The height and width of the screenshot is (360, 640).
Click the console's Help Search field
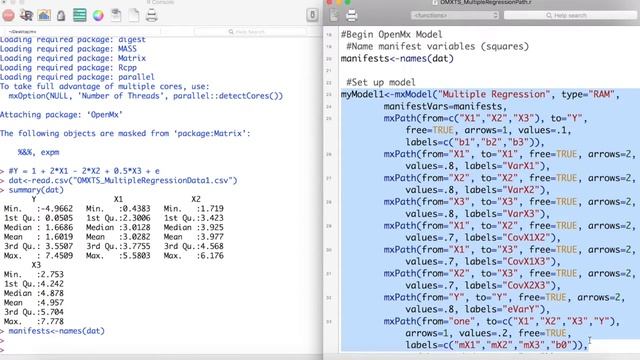coord(249,31)
